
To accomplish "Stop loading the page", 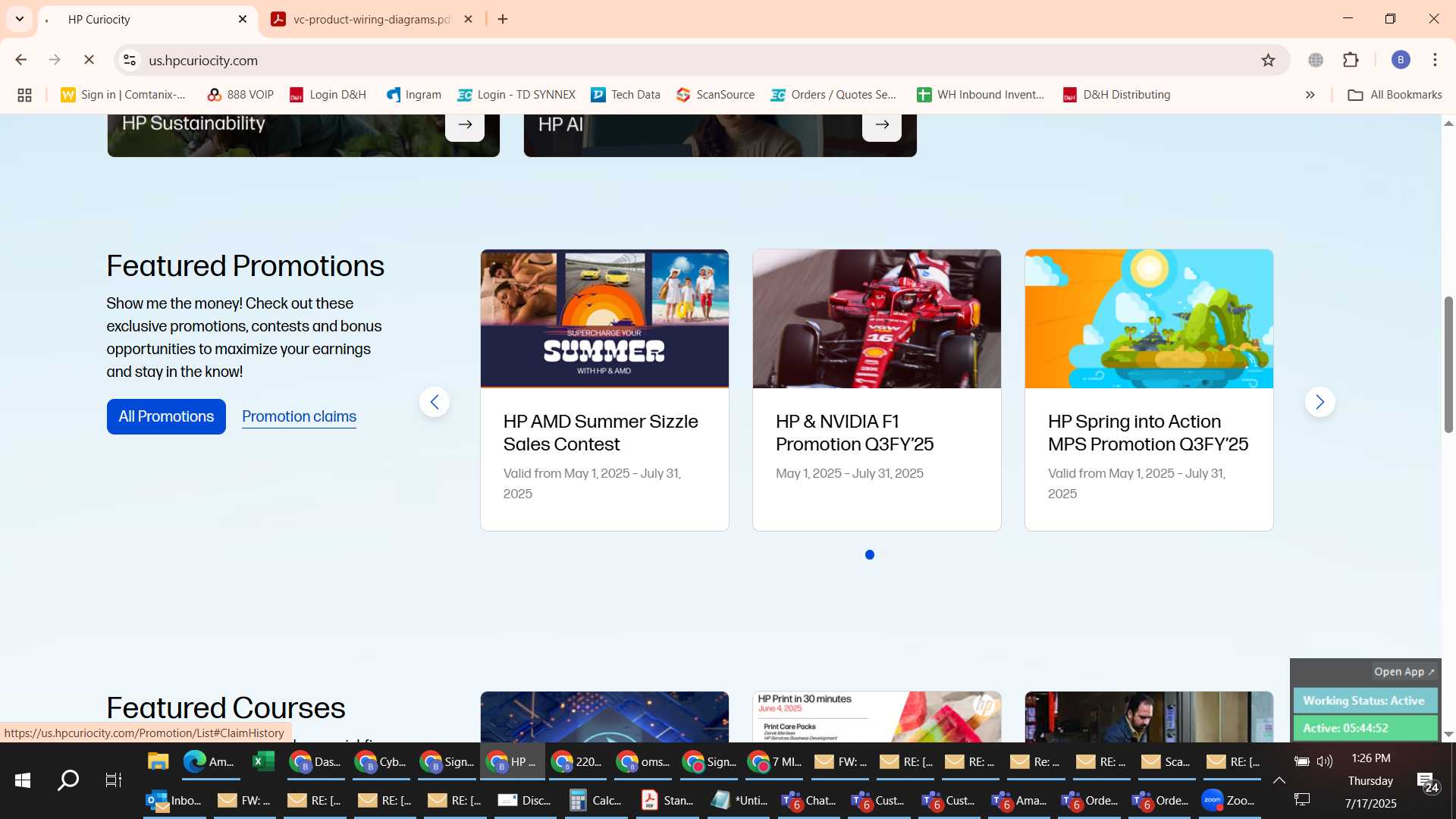I will [89, 60].
